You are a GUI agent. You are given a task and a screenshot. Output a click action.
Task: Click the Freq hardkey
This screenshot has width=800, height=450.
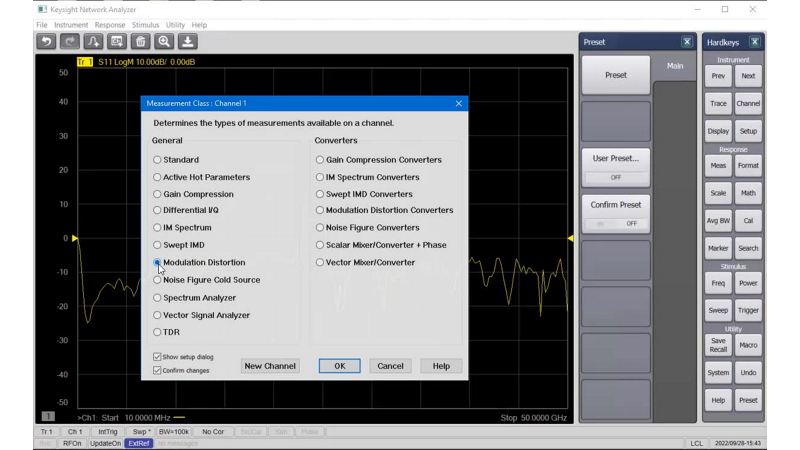click(718, 283)
